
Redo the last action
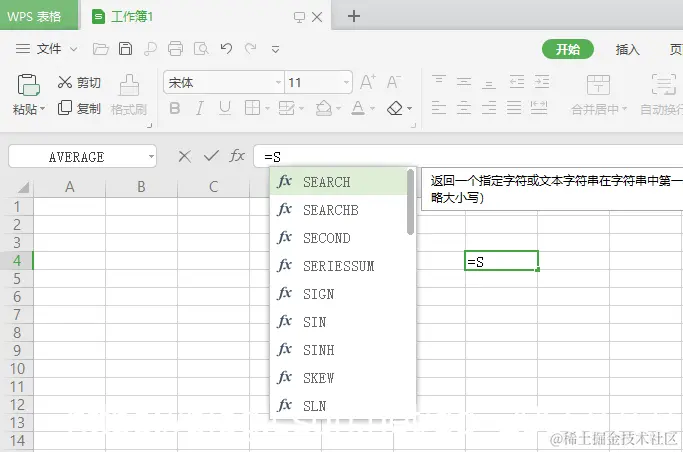point(250,48)
